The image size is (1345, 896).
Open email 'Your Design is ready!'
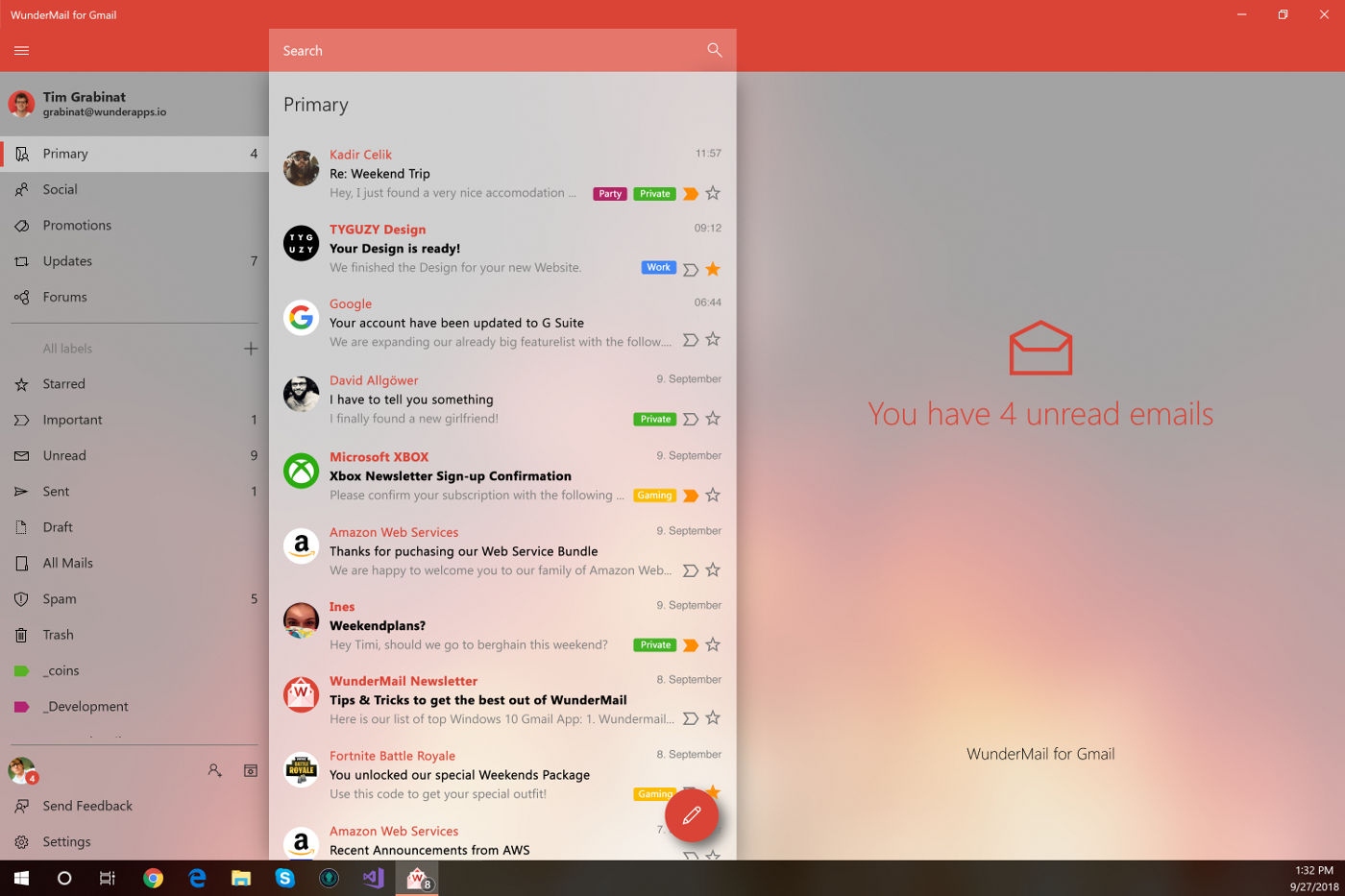pyautogui.click(x=502, y=249)
